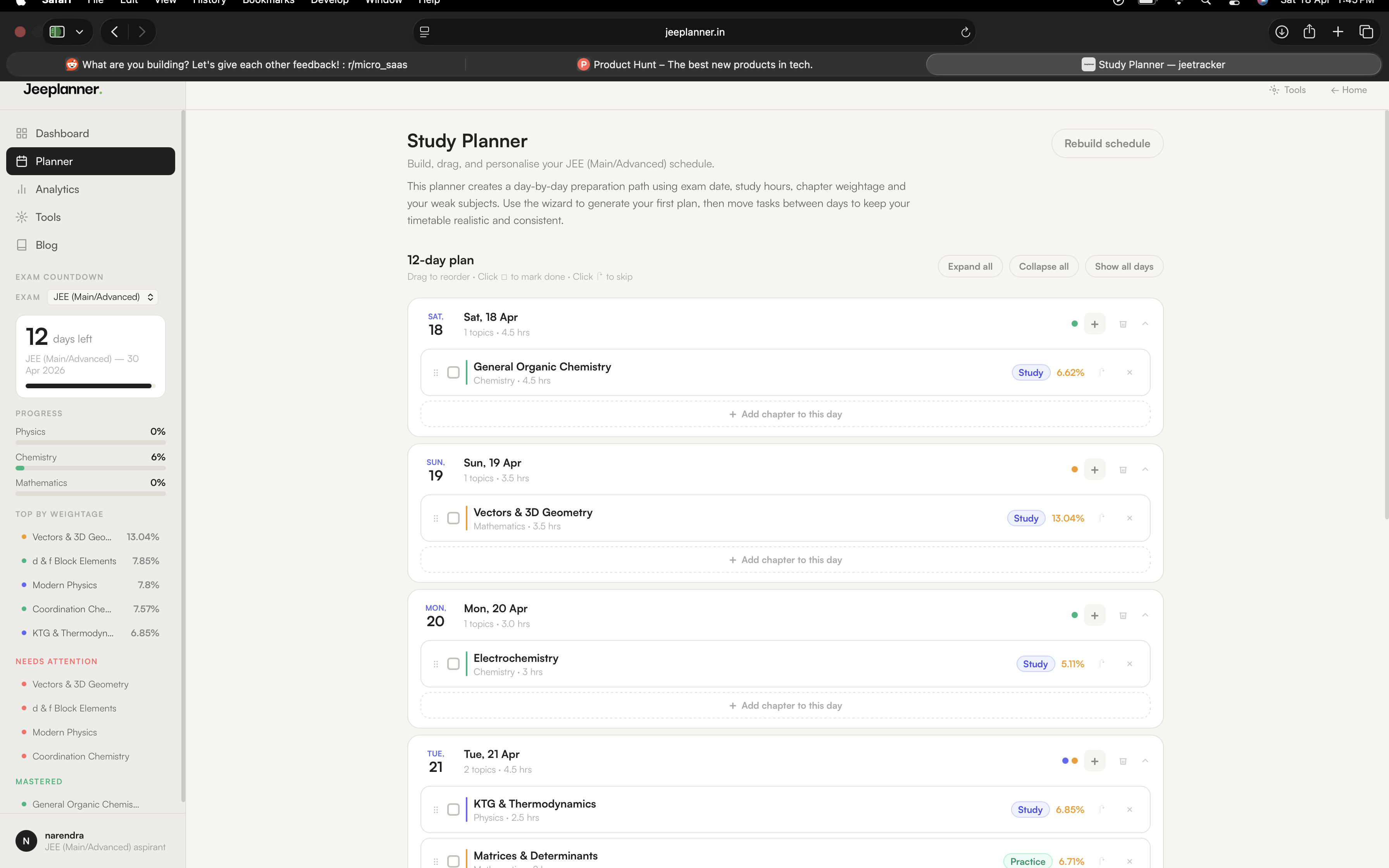Click the Collapse all button
Image resolution: width=1389 pixels, height=868 pixels.
pos(1043,266)
